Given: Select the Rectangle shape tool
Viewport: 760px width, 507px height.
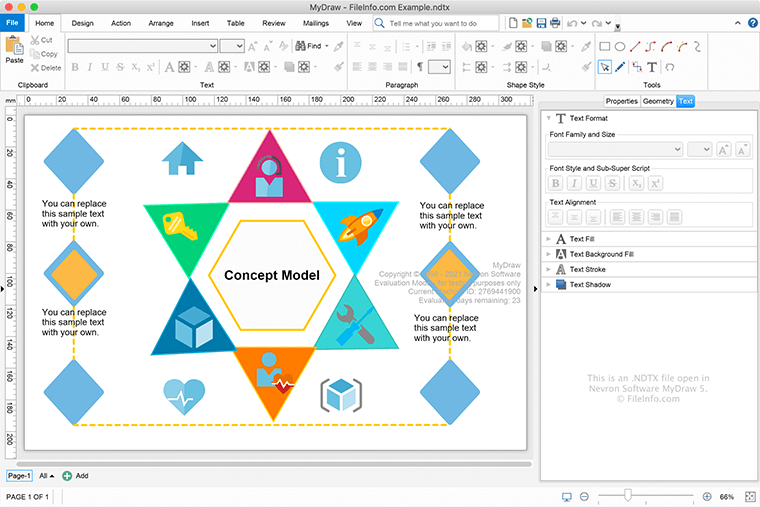Looking at the screenshot, I should (x=605, y=46).
